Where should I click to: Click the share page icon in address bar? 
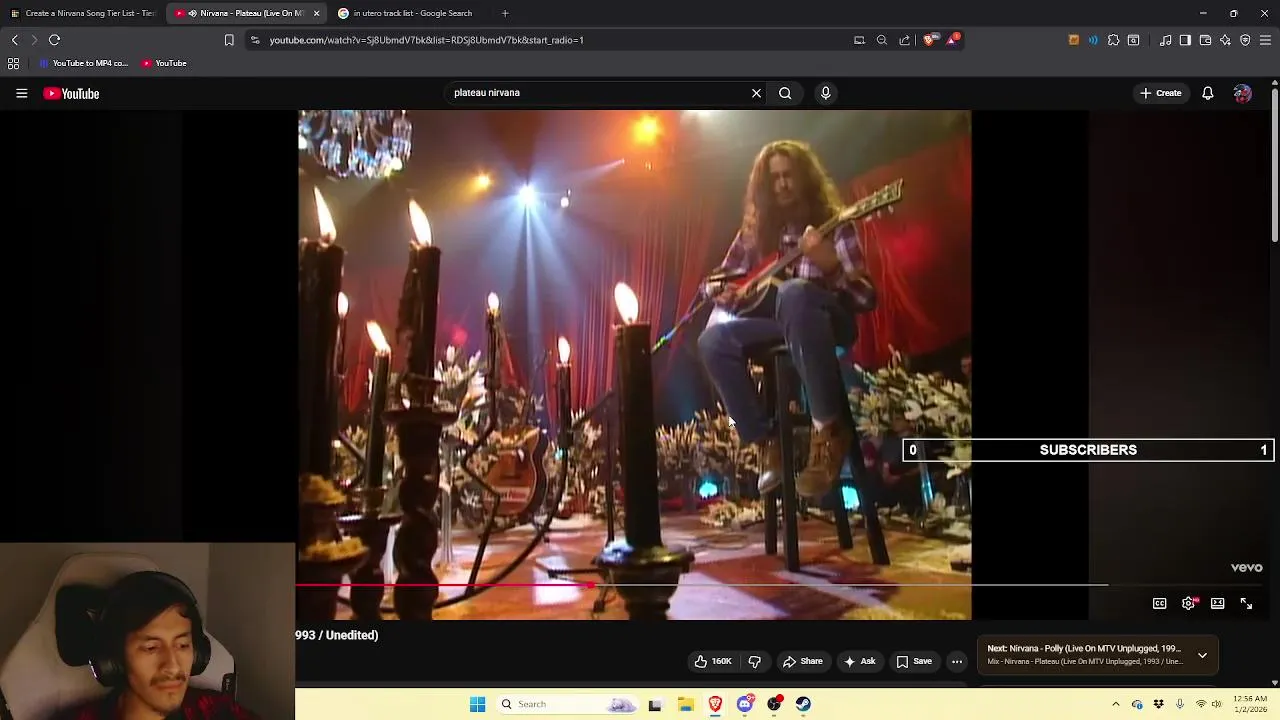pyautogui.click(x=905, y=40)
